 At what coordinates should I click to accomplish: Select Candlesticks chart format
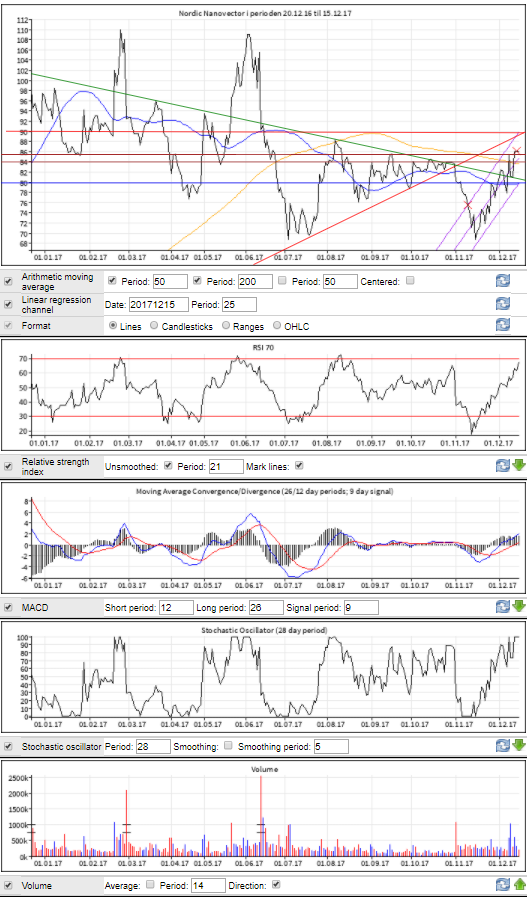[x=154, y=326]
